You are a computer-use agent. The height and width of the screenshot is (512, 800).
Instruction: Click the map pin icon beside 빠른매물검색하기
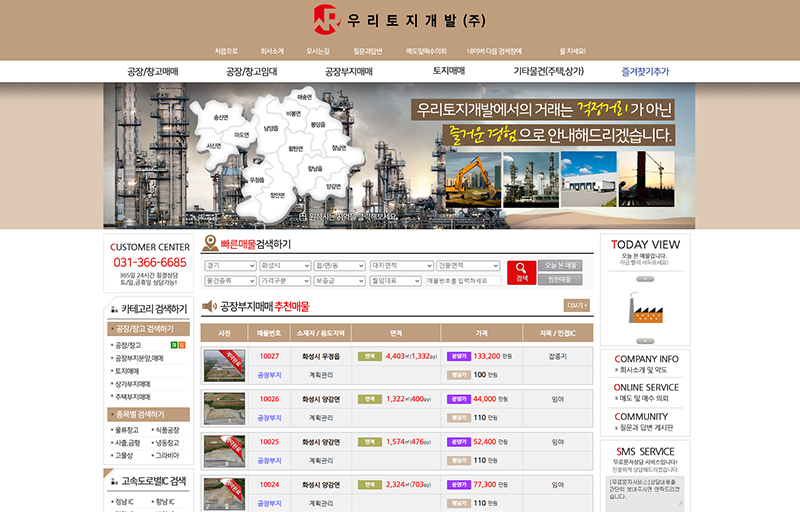(x=210, y=243)
